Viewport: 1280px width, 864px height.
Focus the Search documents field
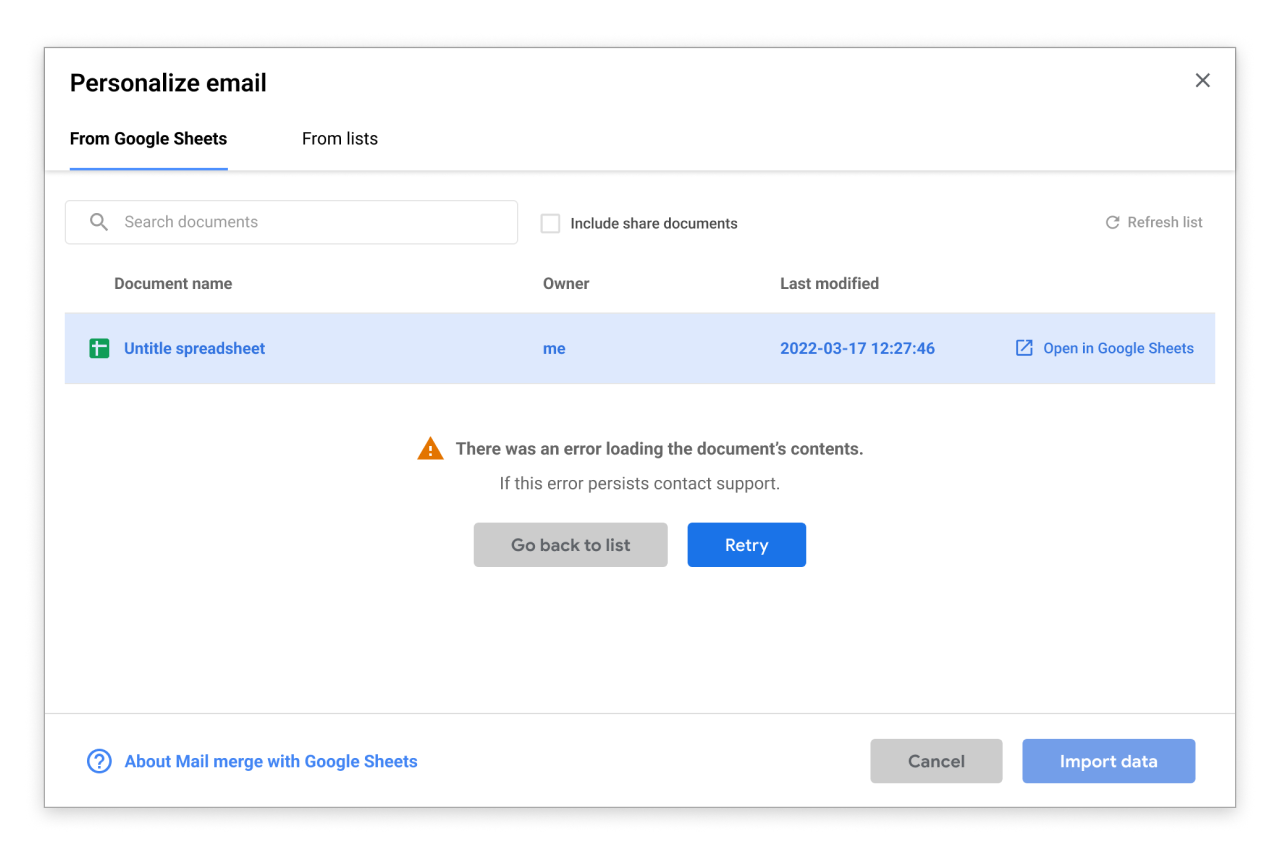(310, 222)
